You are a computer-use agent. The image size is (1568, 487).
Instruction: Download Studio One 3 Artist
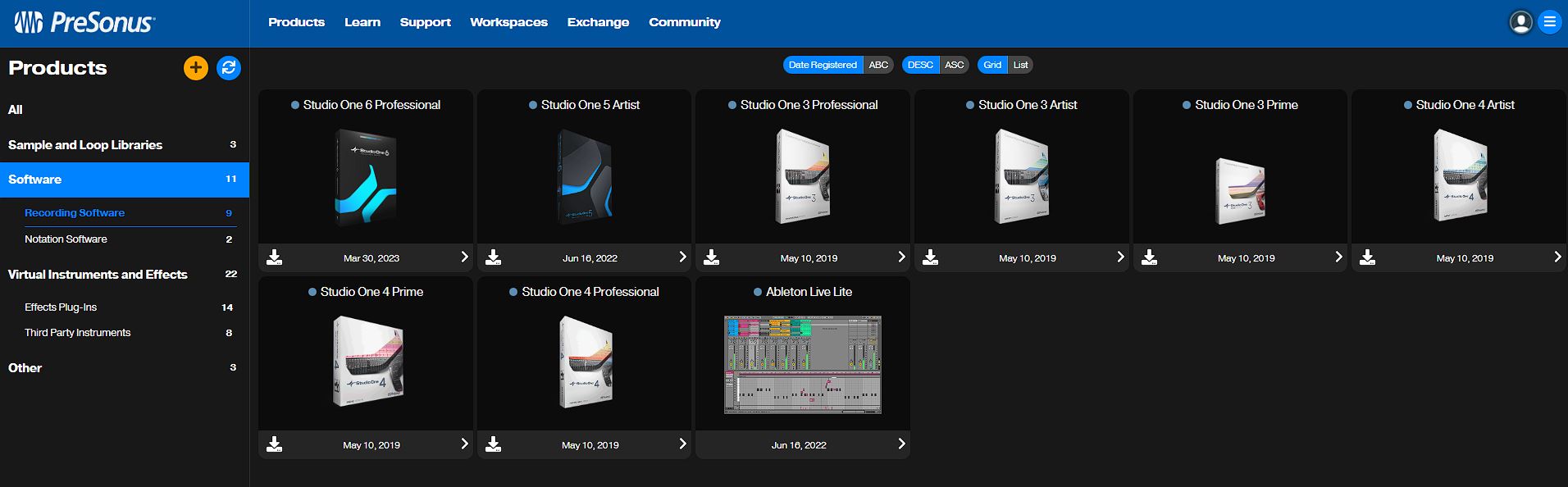(x=930, y=257)
